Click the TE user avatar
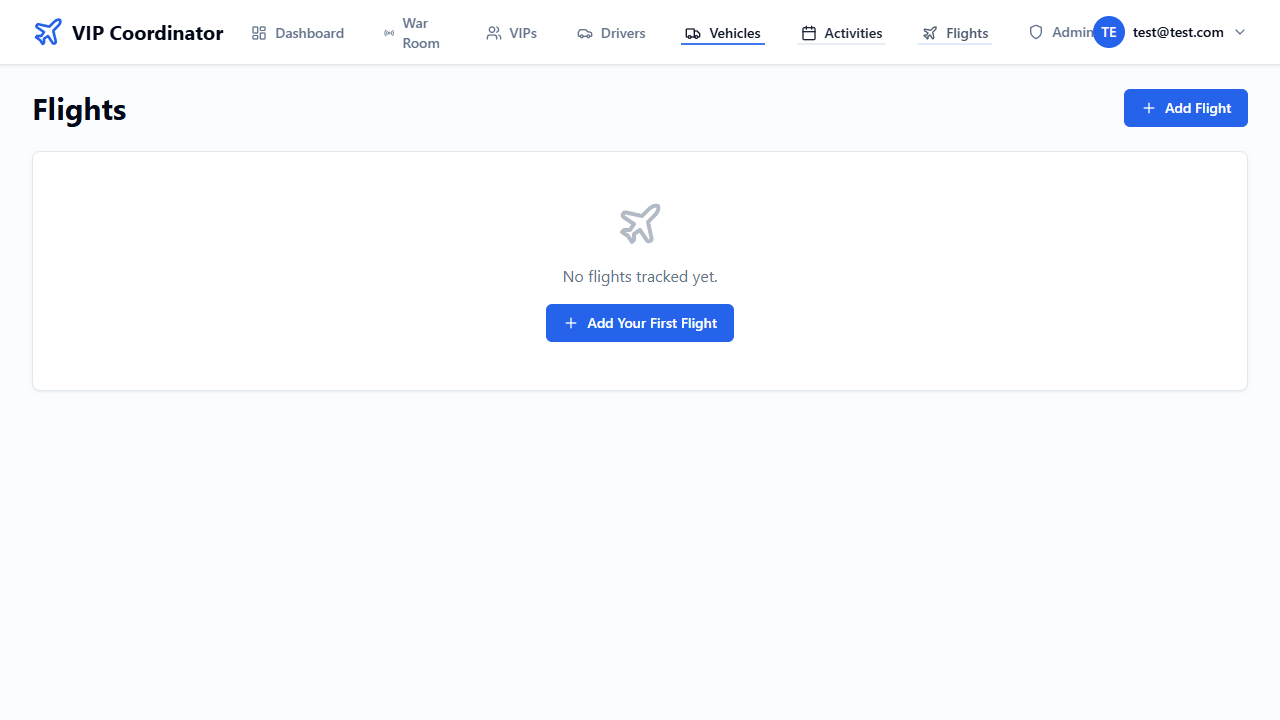 pos(1109,32)
